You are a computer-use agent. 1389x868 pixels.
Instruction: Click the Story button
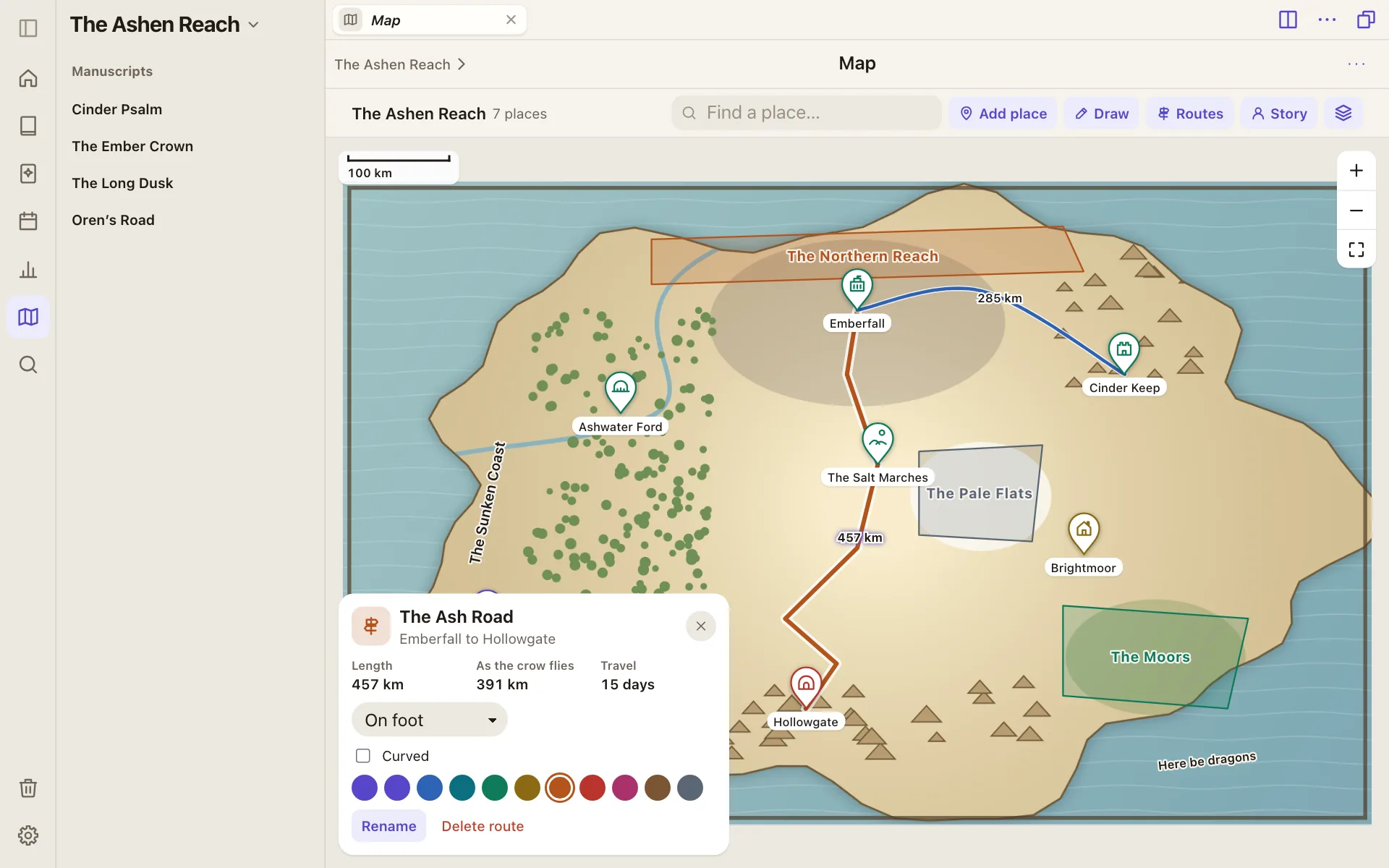coord(1279,114)
